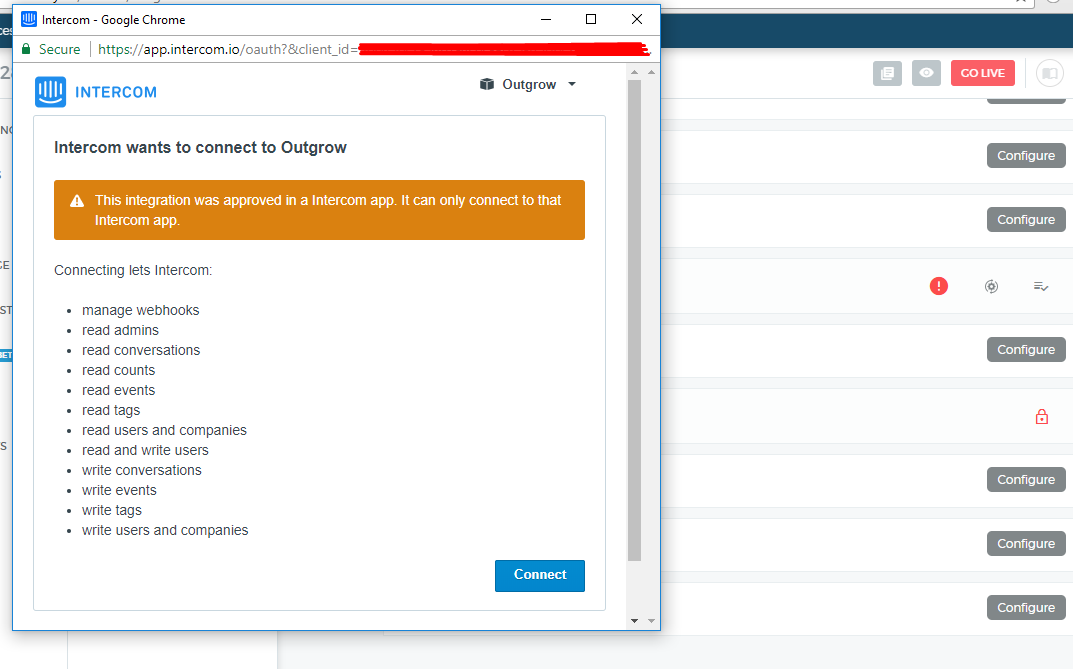Viewport: 1073px width, 669px height.
Task: Minimize the Intercom Chrome window
Action: [546, 19]
